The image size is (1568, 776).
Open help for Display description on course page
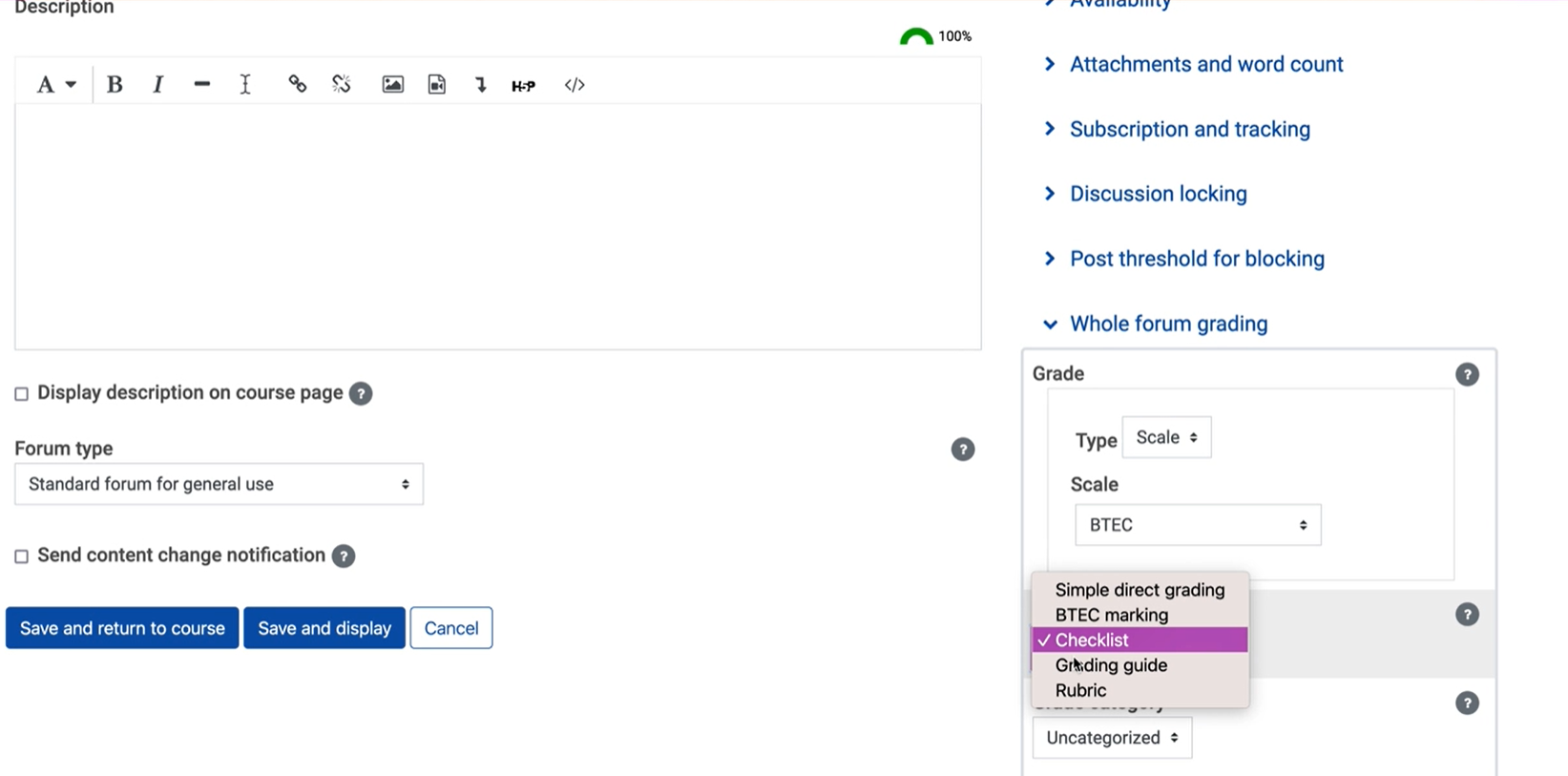coord(361,393)
